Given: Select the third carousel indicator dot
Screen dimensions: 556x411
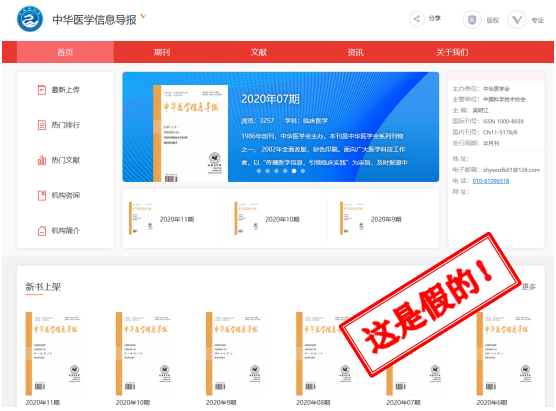Looking at the screenshot, I should click(276, 171).
